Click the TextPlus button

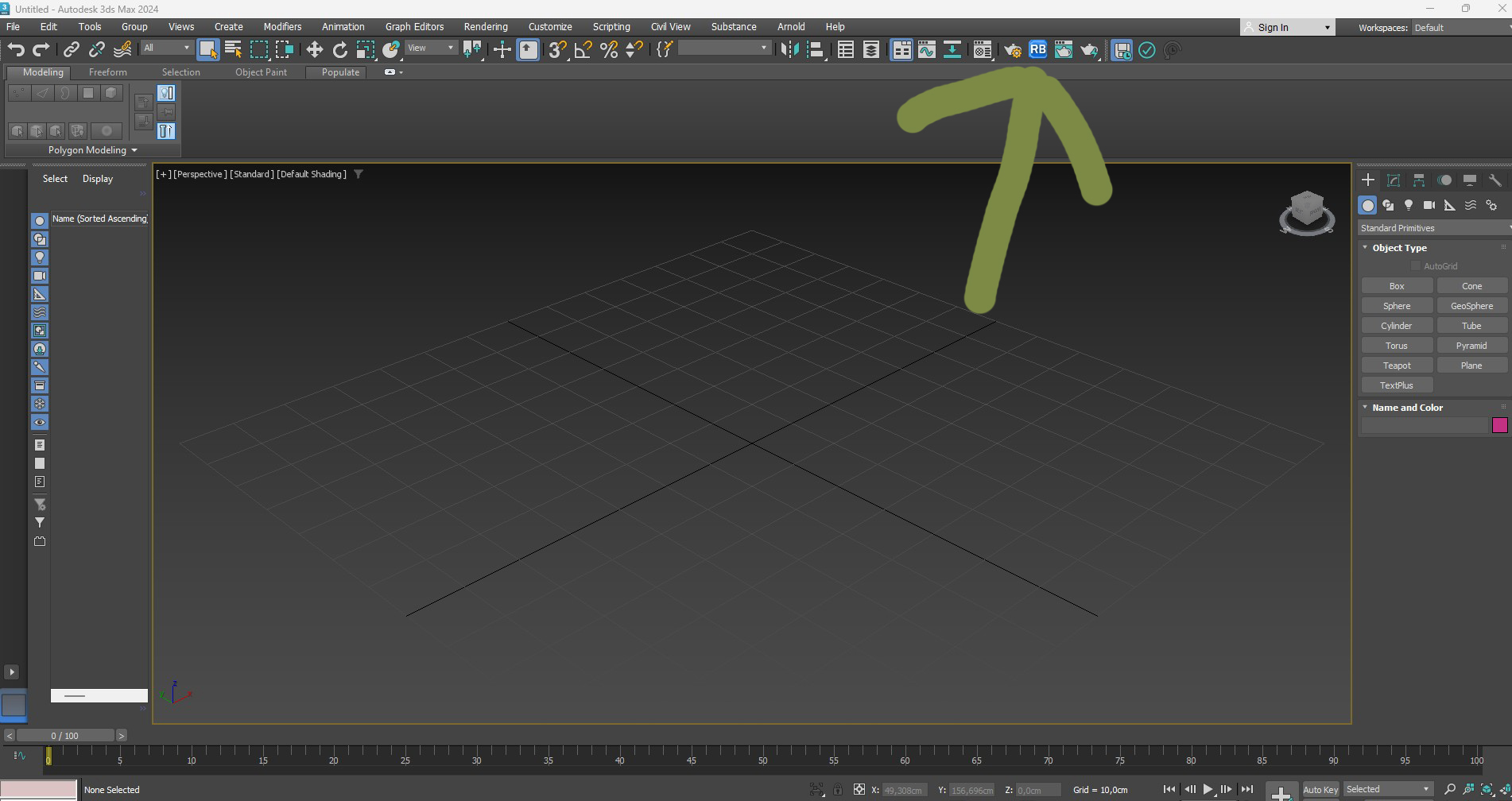tap(1397, 385)
